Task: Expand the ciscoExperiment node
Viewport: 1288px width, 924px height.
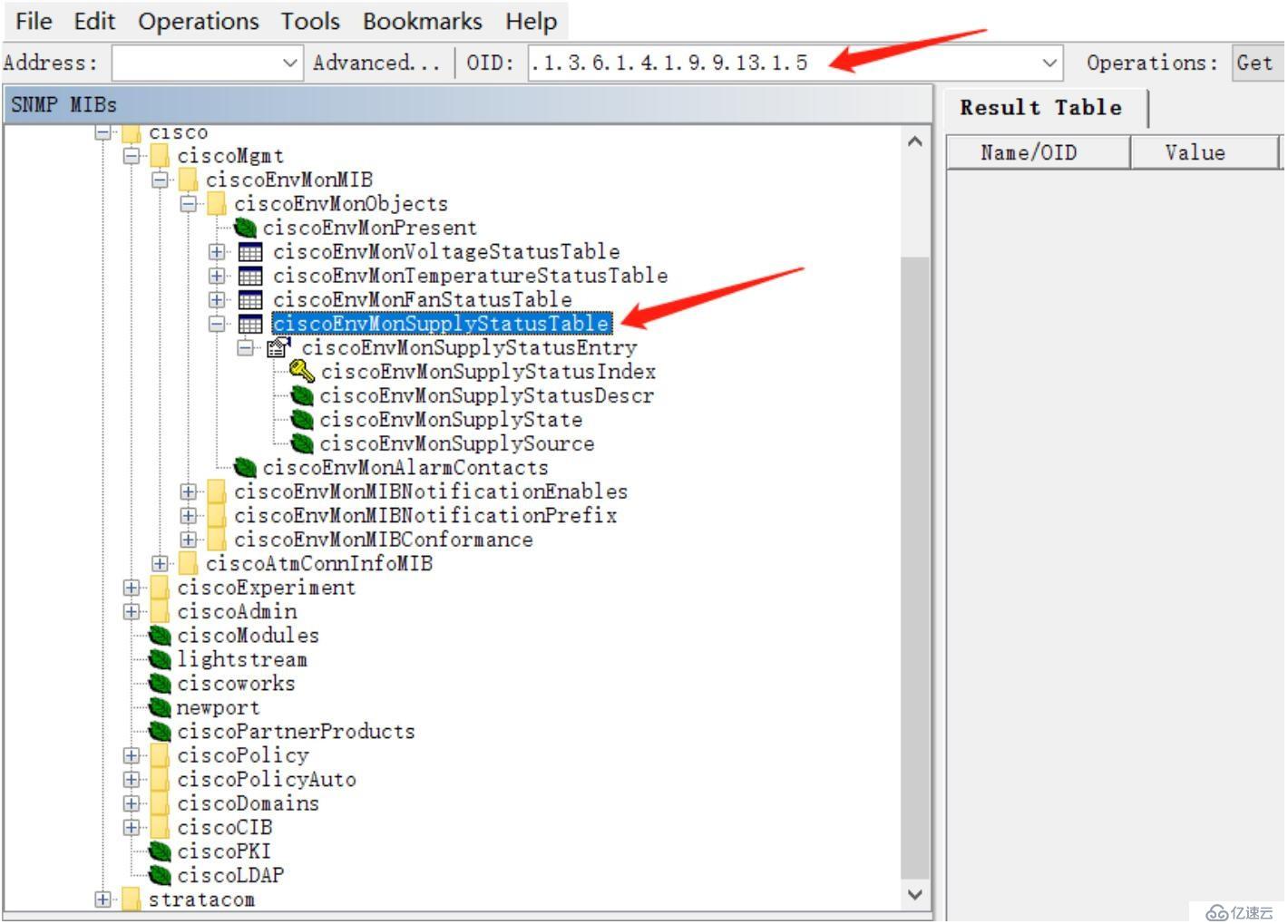Action: coord(132,588)
